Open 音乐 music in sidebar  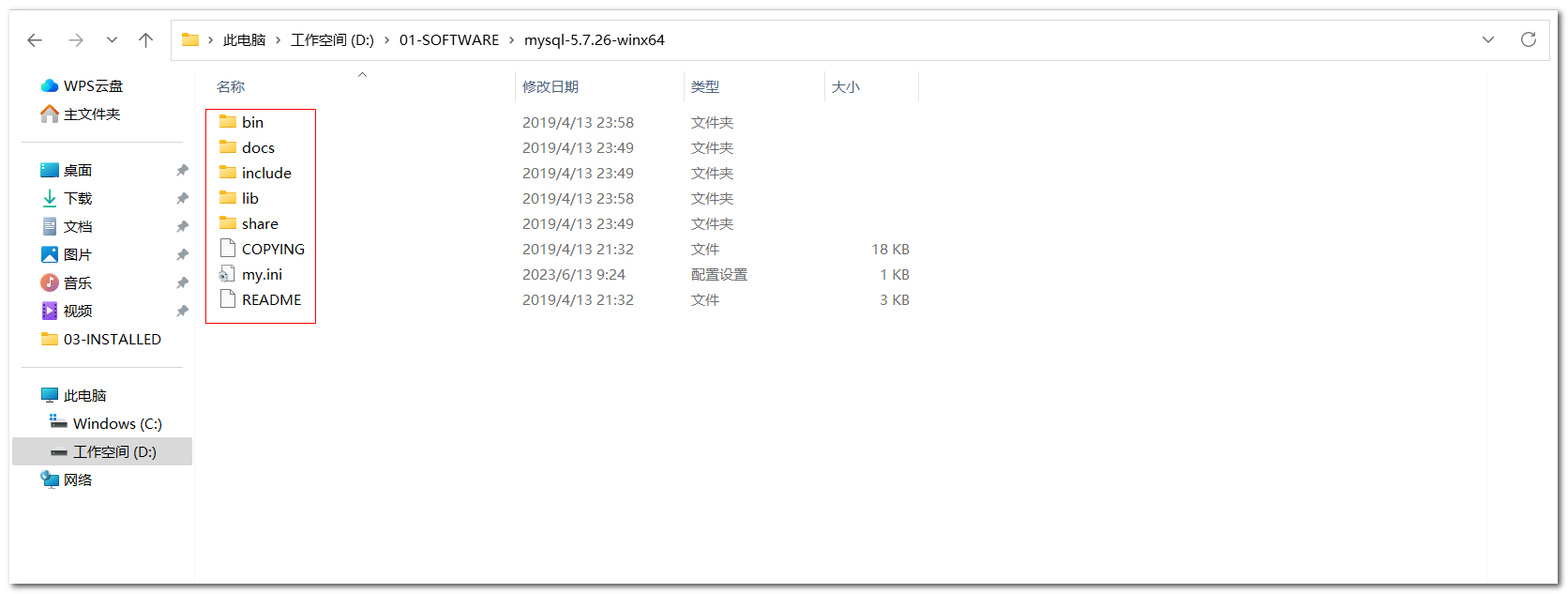(67, 282)
